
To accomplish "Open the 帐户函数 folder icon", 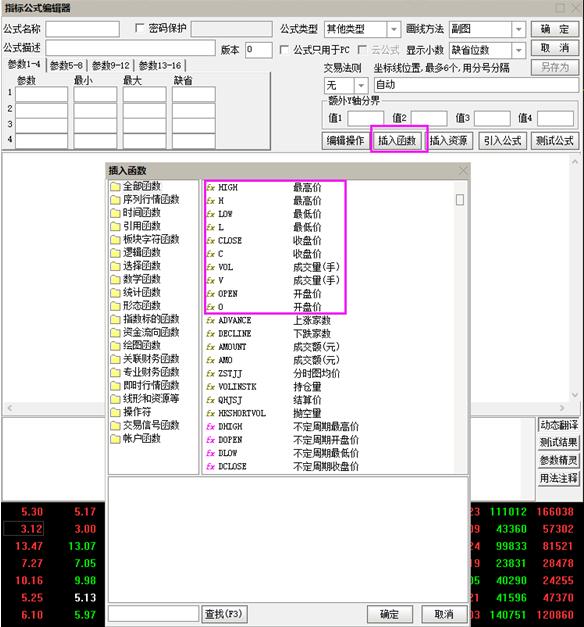I will 116,439.
